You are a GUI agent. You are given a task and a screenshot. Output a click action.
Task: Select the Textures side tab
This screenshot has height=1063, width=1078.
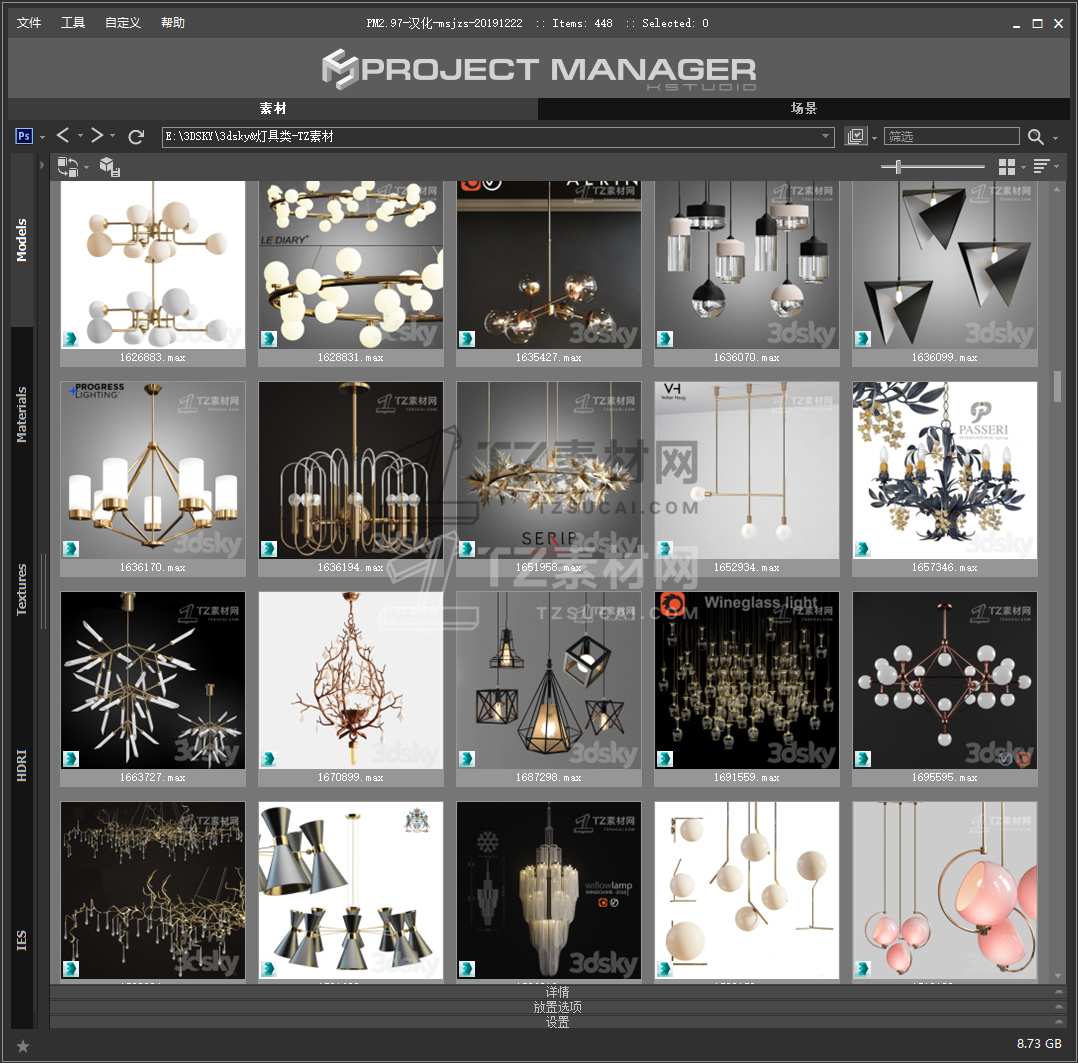click(22, 589)
